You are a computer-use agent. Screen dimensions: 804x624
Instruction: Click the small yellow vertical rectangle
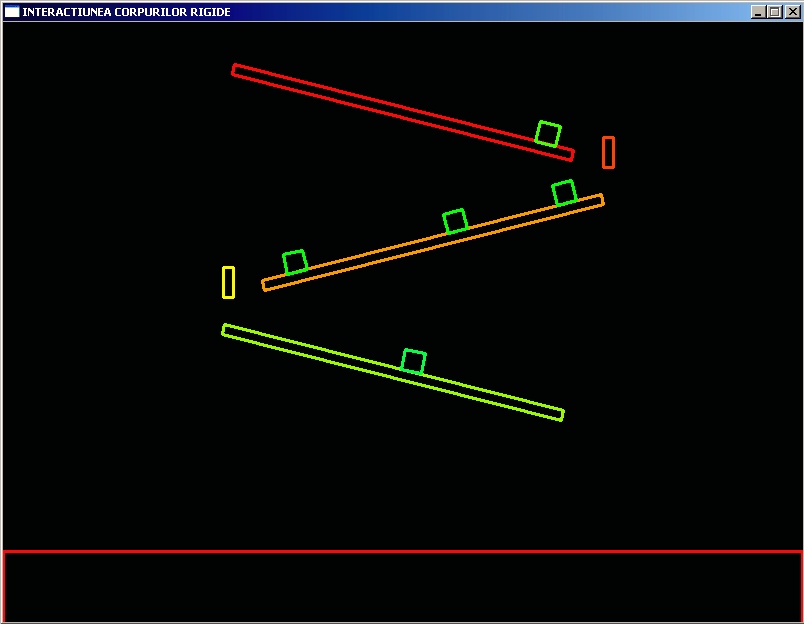click(229, 282)
